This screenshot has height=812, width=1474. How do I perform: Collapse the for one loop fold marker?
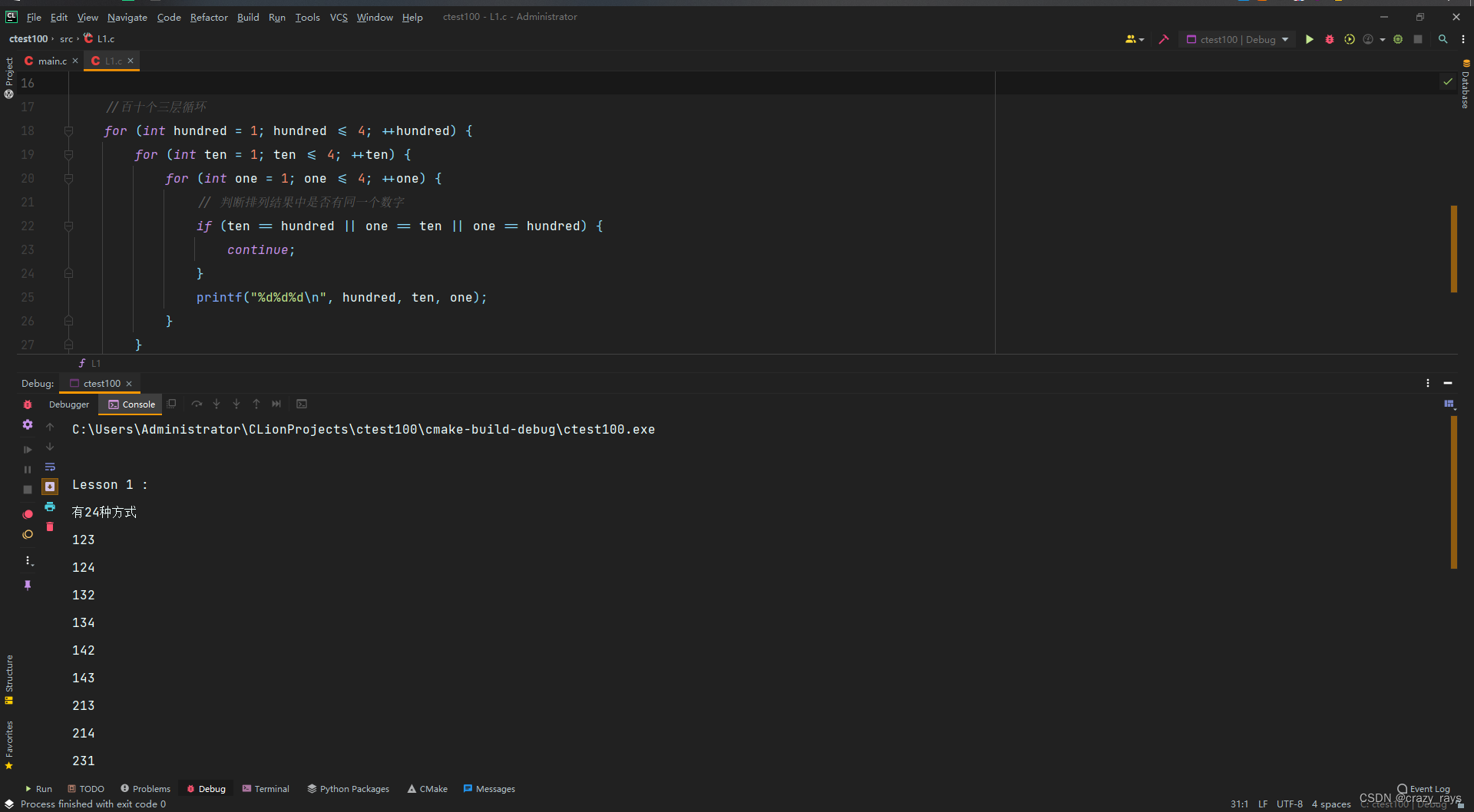(x=68, y=179)
